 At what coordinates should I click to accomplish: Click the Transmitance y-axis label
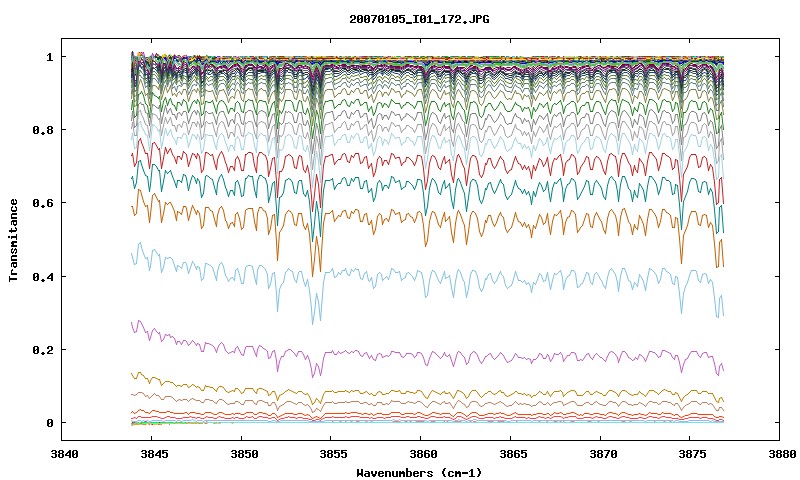[14, 240]
